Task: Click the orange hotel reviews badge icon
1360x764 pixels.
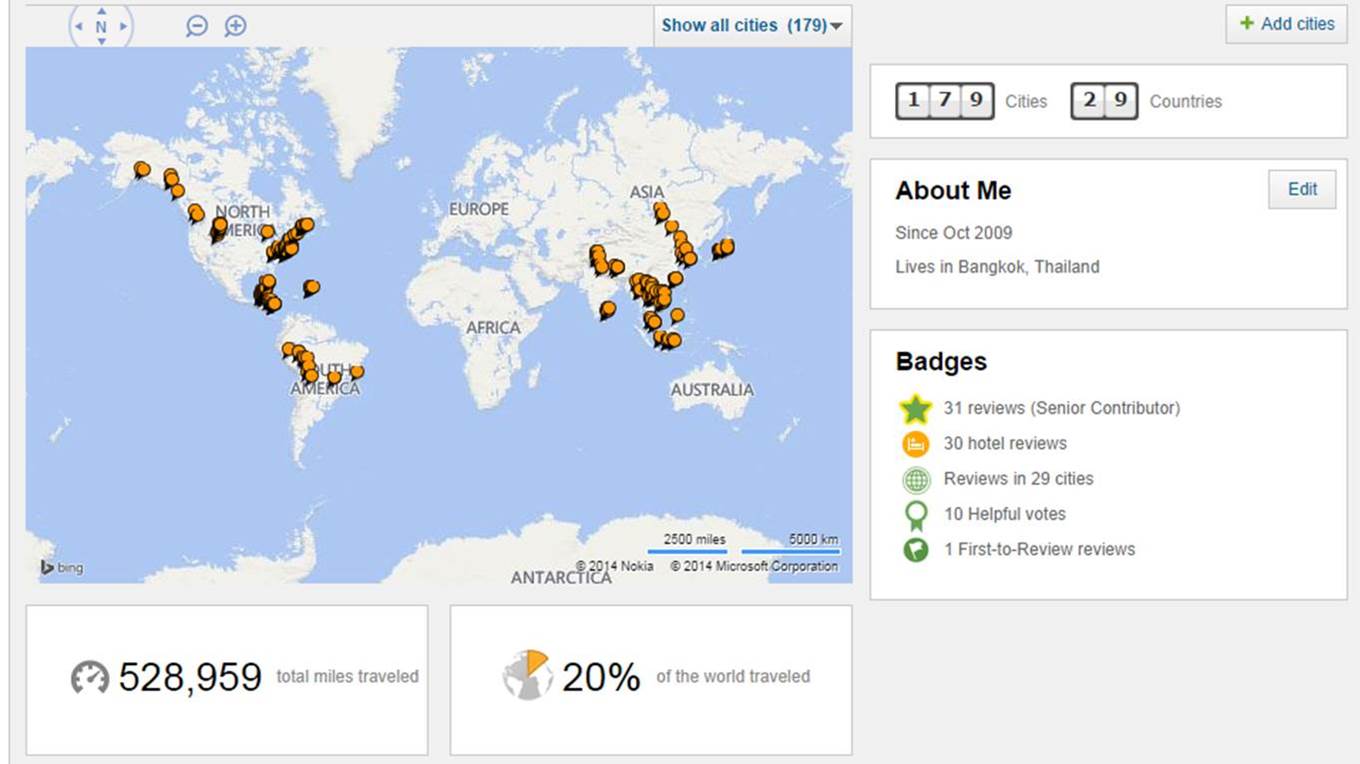Action: point(916,444)
